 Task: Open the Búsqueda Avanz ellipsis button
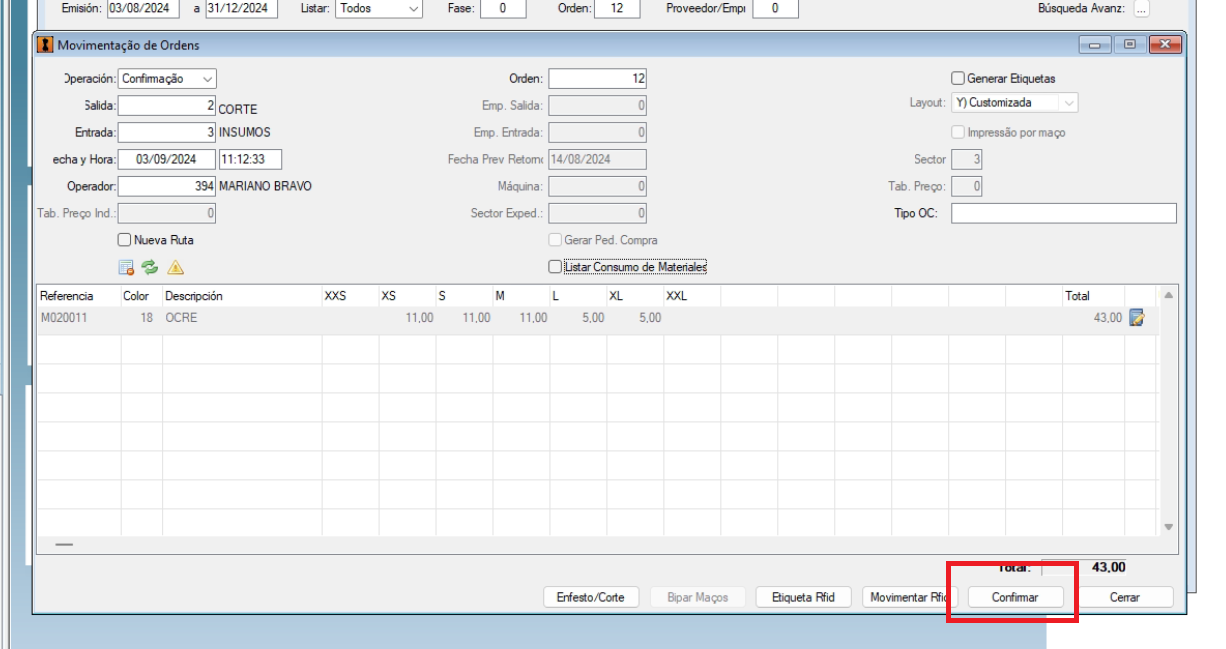click(1141, 9)
